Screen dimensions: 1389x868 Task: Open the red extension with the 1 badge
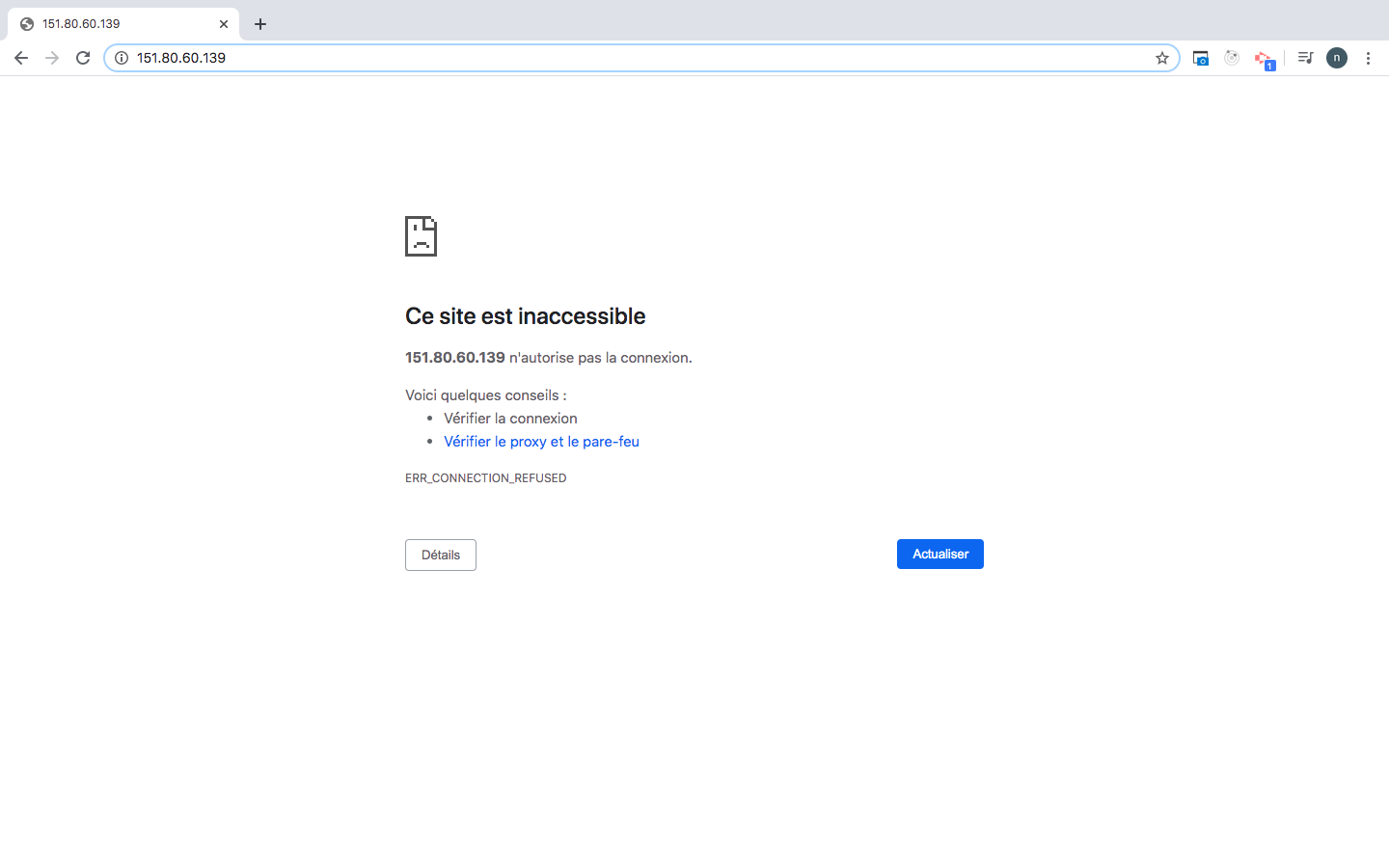point(1264,60)
